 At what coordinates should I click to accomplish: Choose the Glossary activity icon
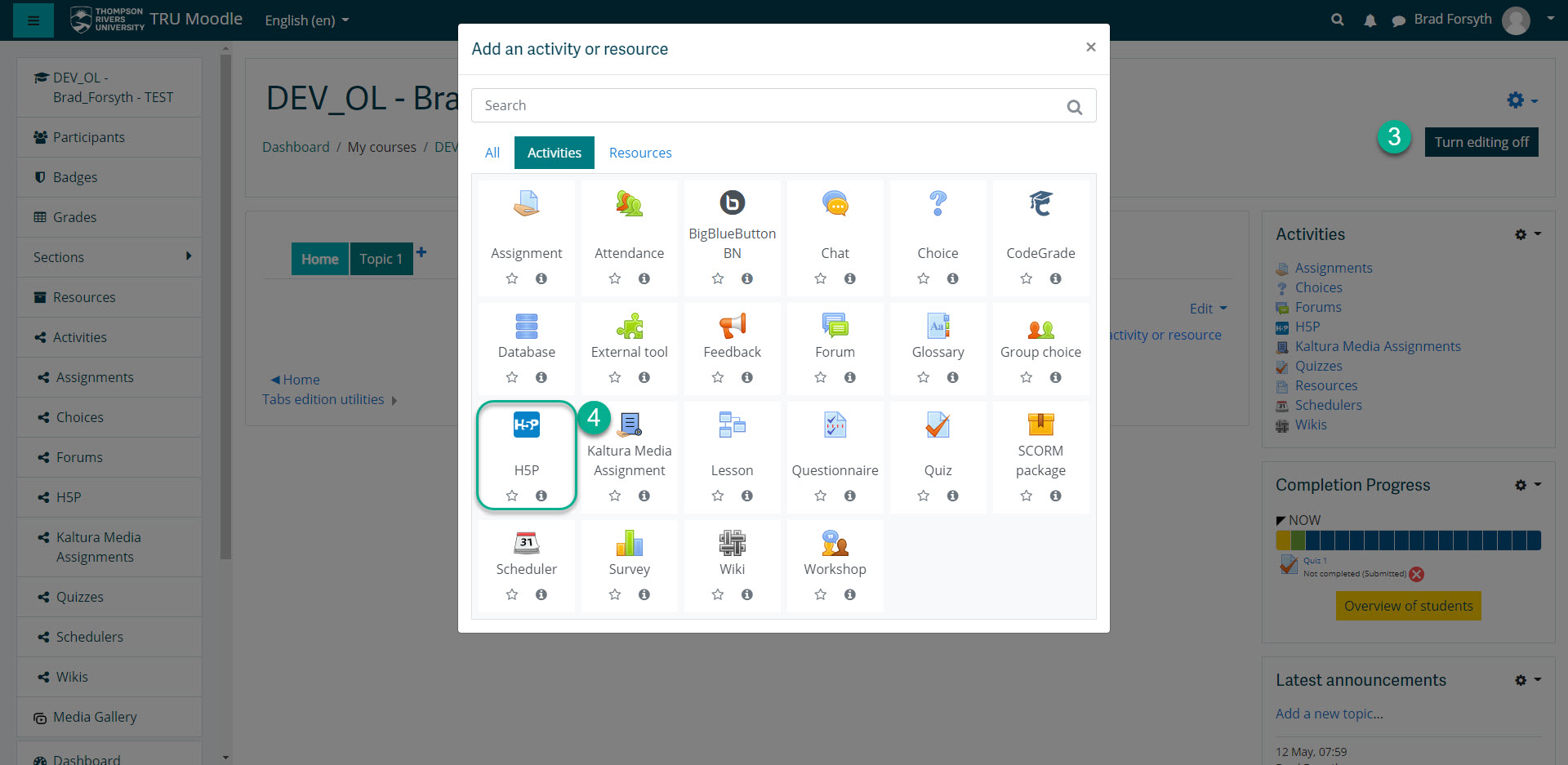point(938,327)
